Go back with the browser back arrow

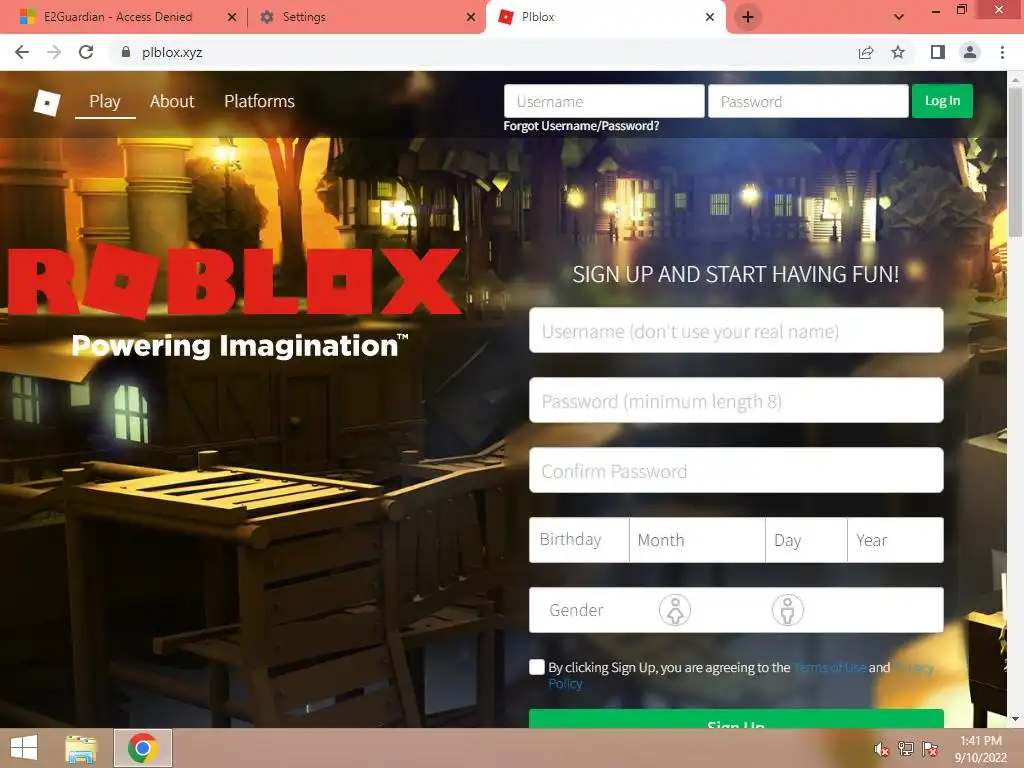click(22, 52)
